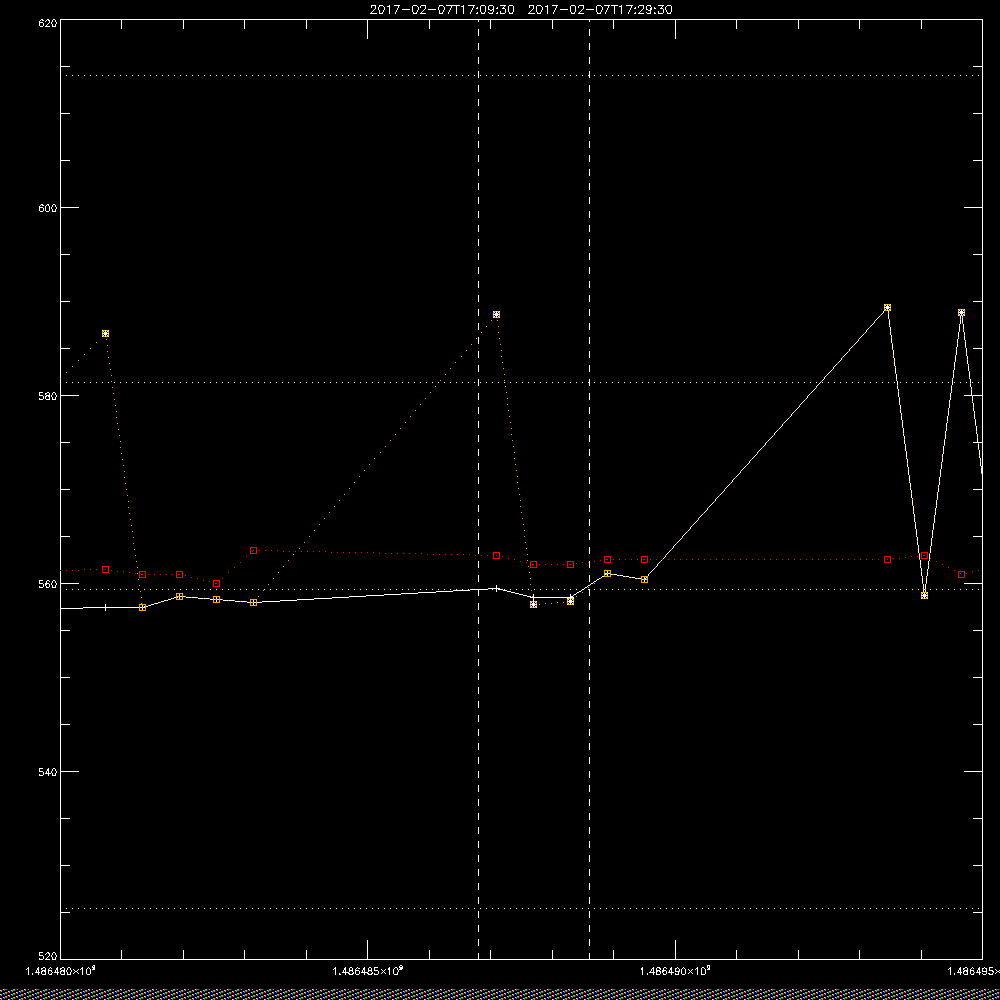Select the left dashed vertical time marker

pyautogui.click(x=478, y=488)
